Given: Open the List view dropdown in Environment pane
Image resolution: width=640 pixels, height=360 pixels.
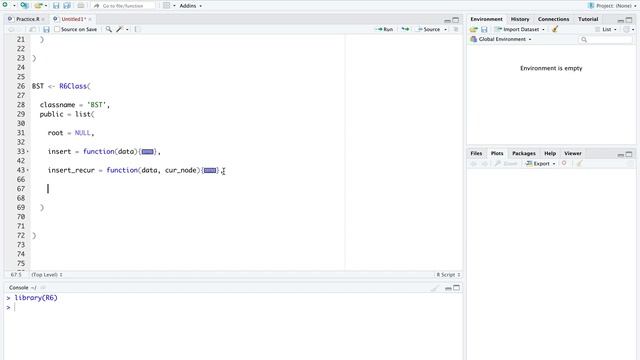Looking at the screenshot, I should click(606, 29).
